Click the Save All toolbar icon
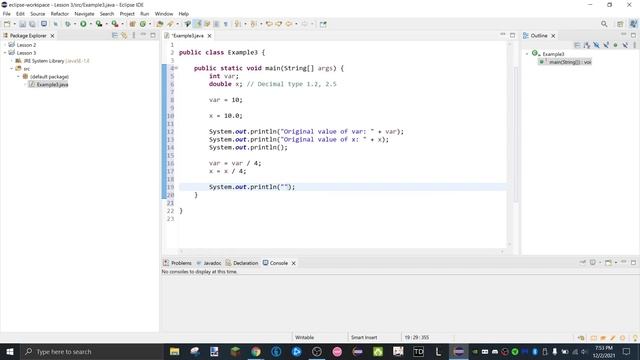Image resolution: width=640 pixels, height=360 pixels. tap(32, 24)
